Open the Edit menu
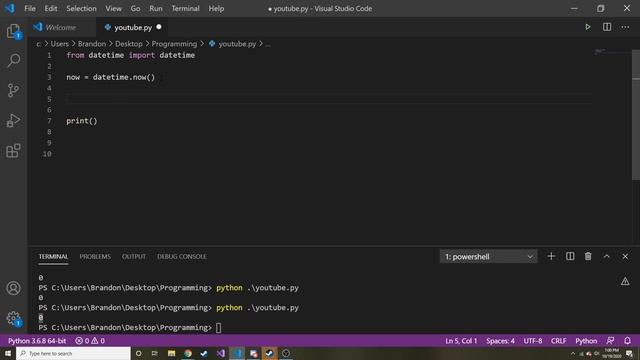Viewport: 640px width, 360px height. click(x=51, y=8)
